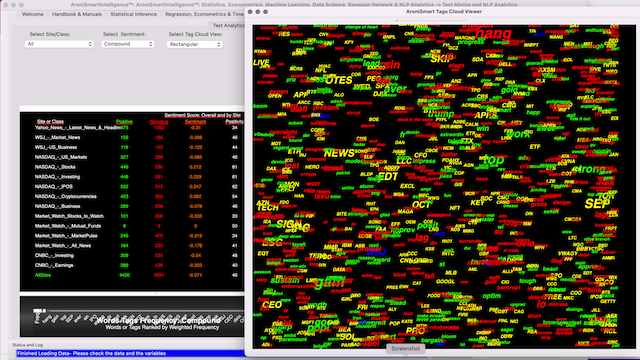Viewport: 640px width, 360px height.
Task: Click the Positive column header
Action: pyautogui.click(x=124, y=122)
